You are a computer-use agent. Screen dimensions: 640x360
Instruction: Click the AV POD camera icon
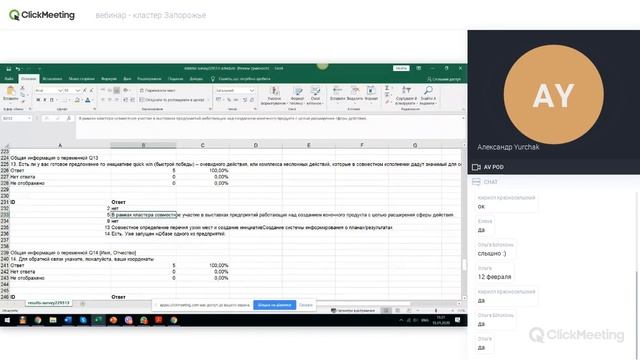coord(476,167)
